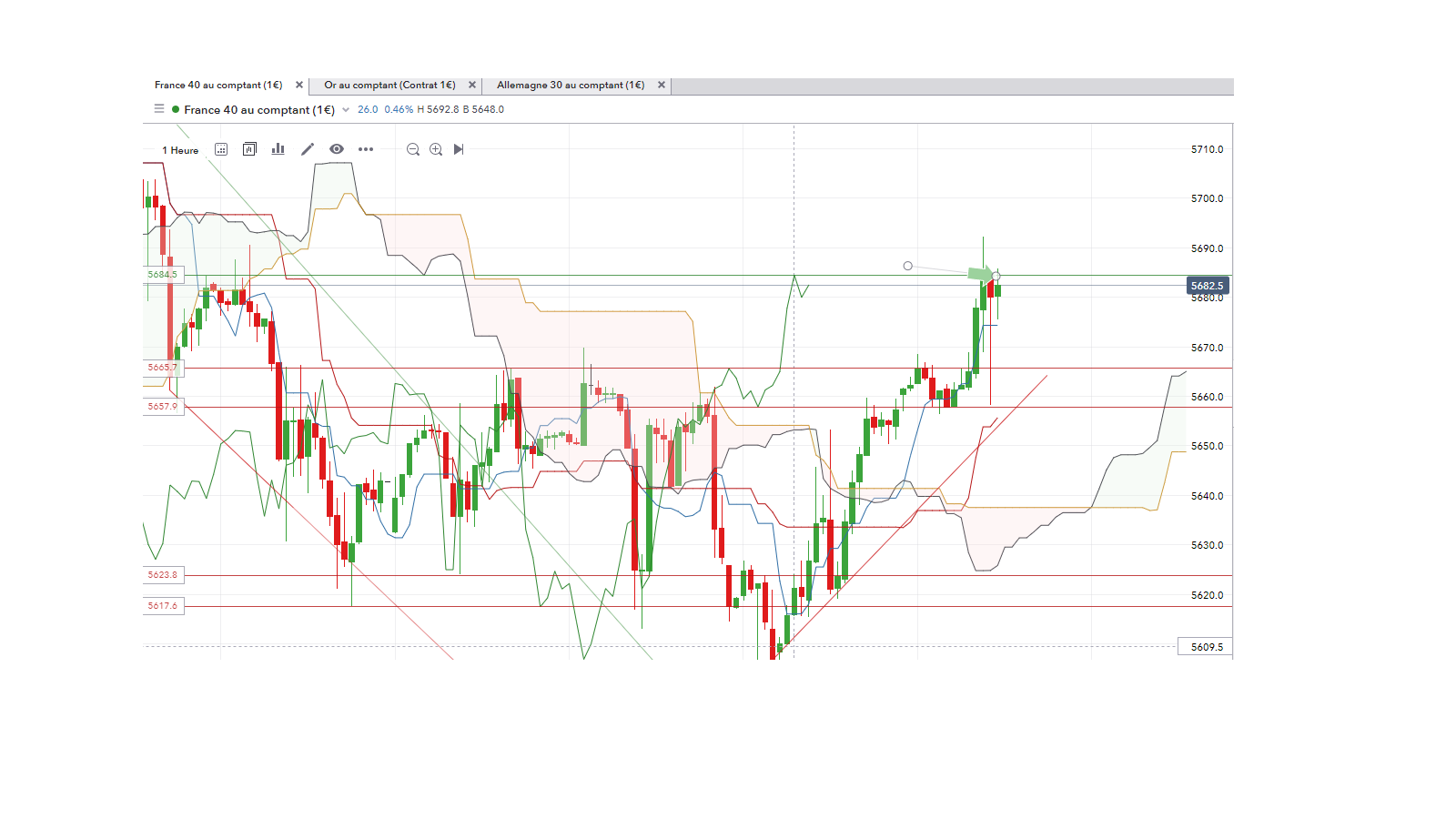Image resolution: width=1456 pixels, height=819 pixels.
Task: Click the 5670.0 price axis label
Action: click(1208, 348)
